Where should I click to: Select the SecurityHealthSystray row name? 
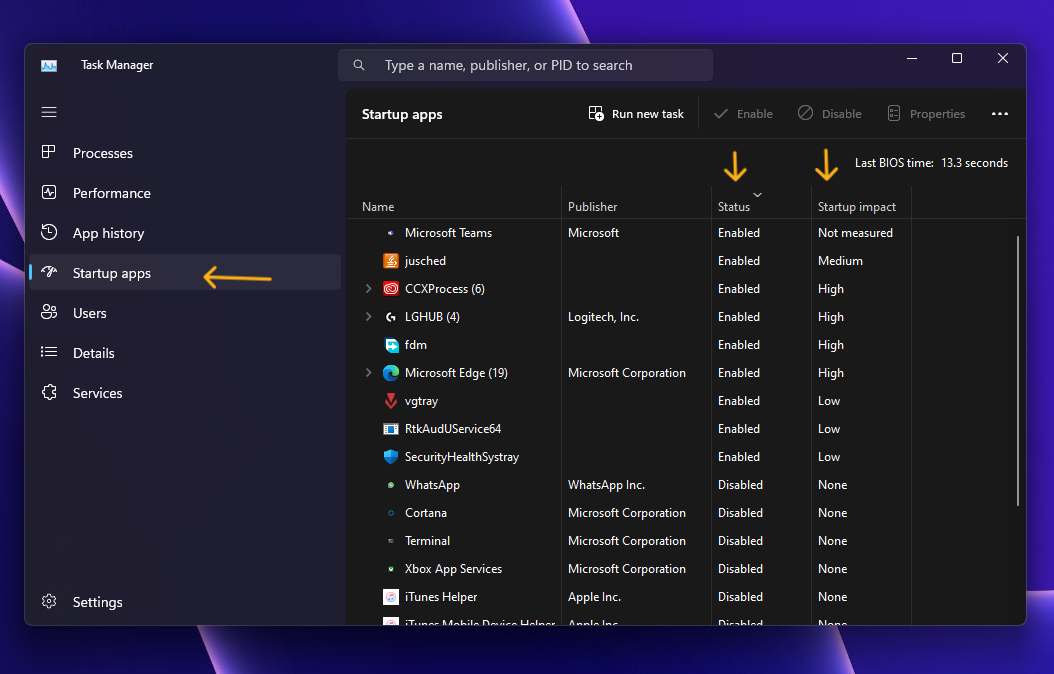point(462,457)
